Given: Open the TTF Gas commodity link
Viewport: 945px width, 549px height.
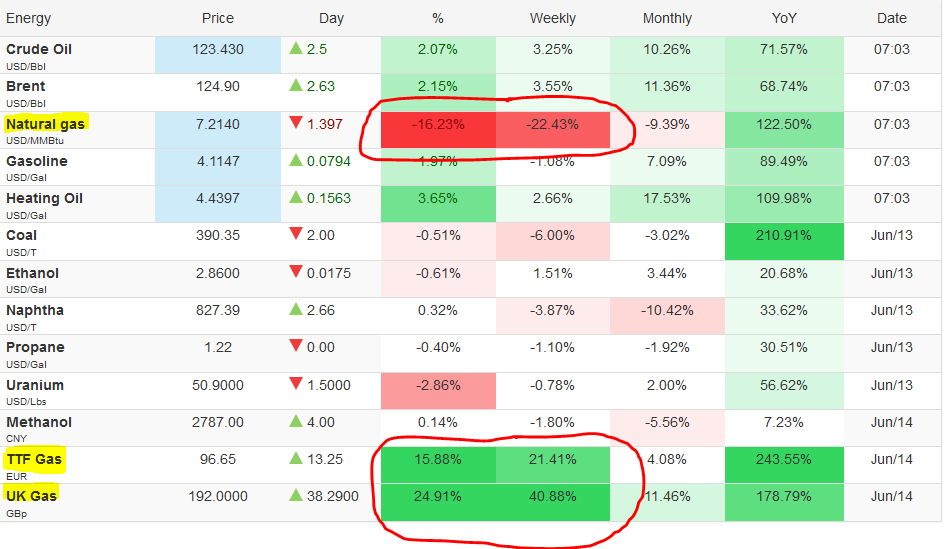Looking at the screenshot, I should (34, 459).
